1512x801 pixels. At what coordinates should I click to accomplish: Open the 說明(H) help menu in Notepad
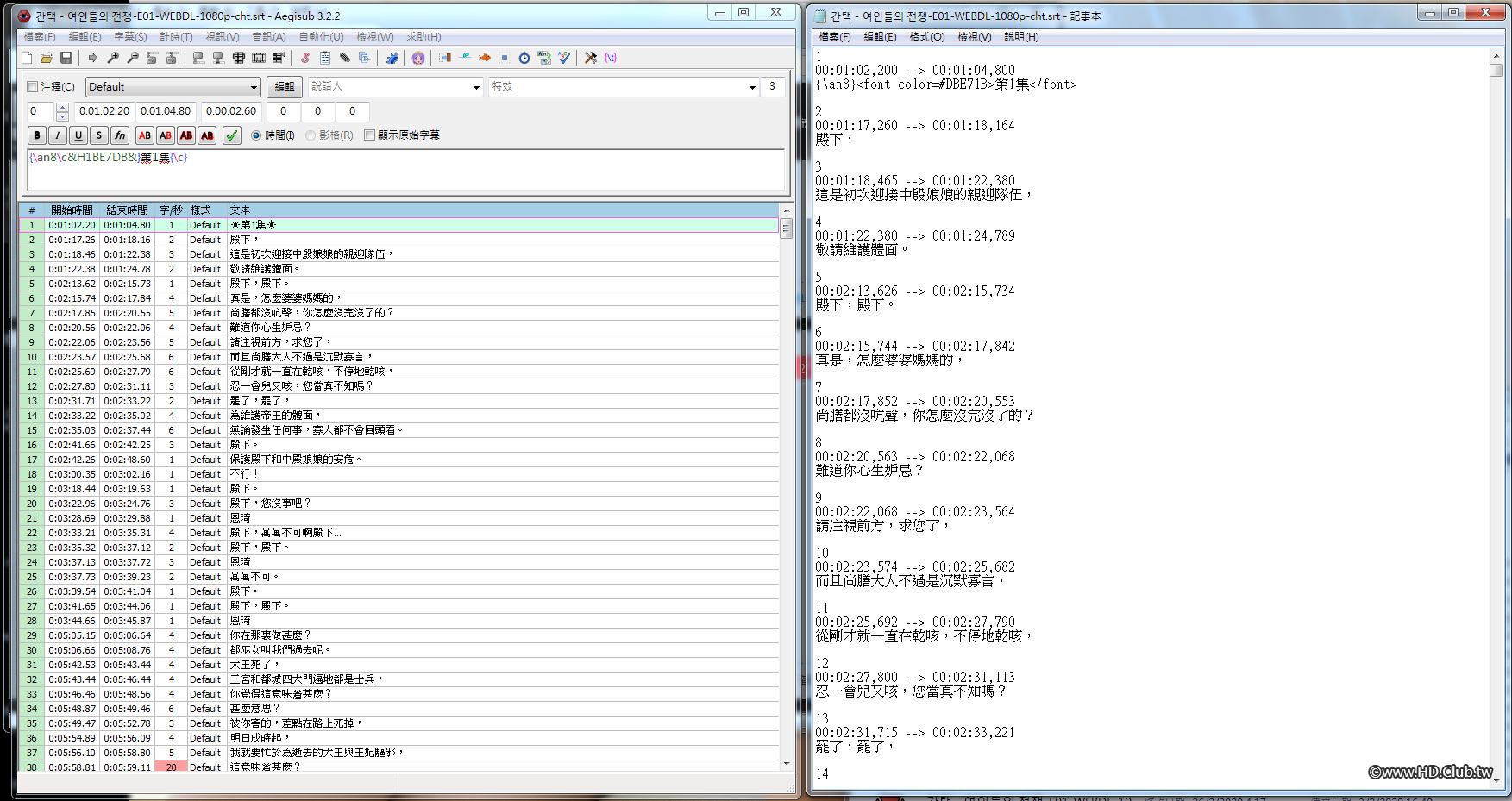(1021, 37)
